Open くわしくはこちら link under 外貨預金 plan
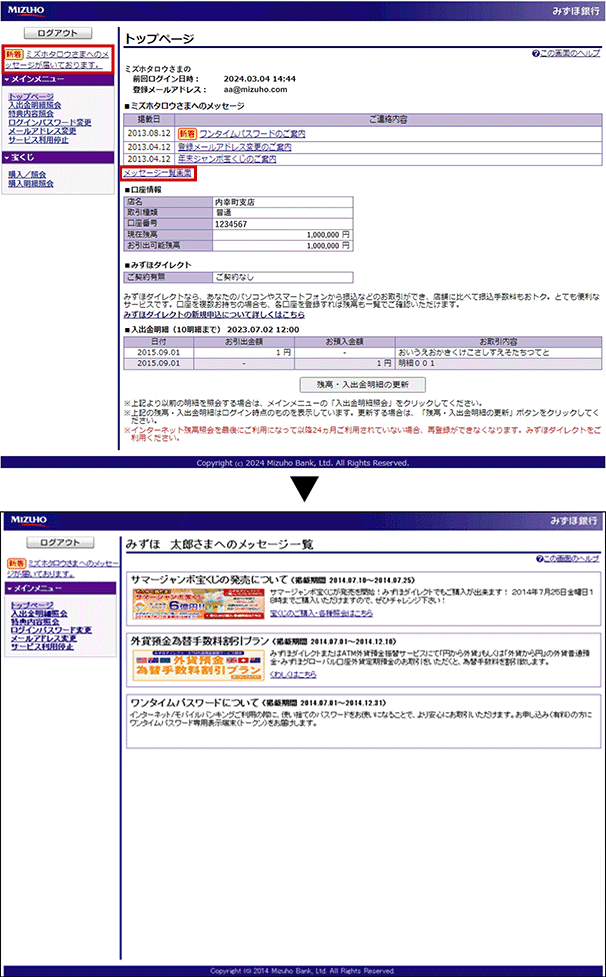The image size is (606, 977). coord(293,675)
